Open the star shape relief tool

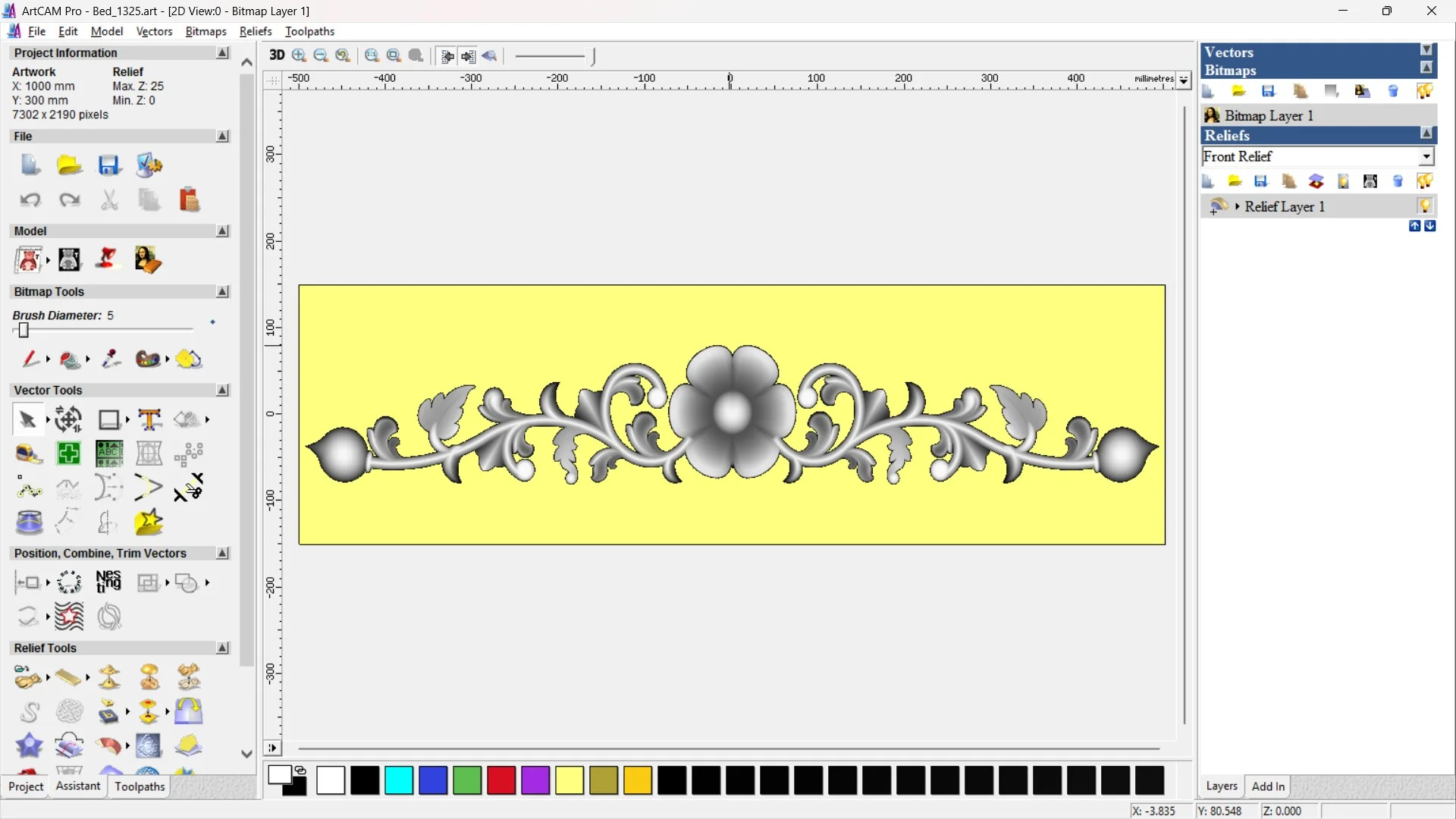tap(29, 745)
